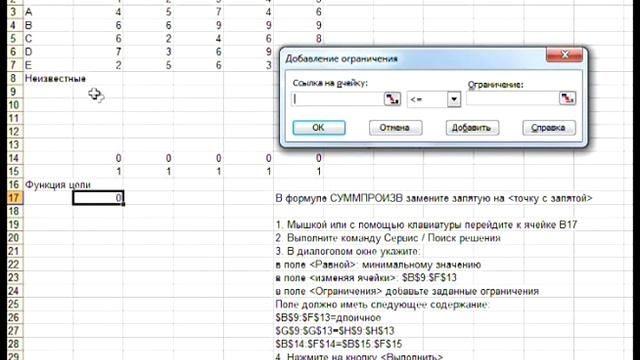The height and width of the screenshot is (360, 640).
Task: Cancel the dialog with the Отмена button
Action: 395,128
